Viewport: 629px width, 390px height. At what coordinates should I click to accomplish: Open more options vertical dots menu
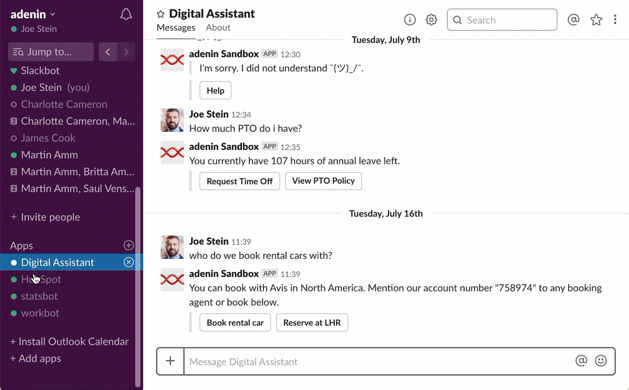pyautogui.click(x=615, y=19)
